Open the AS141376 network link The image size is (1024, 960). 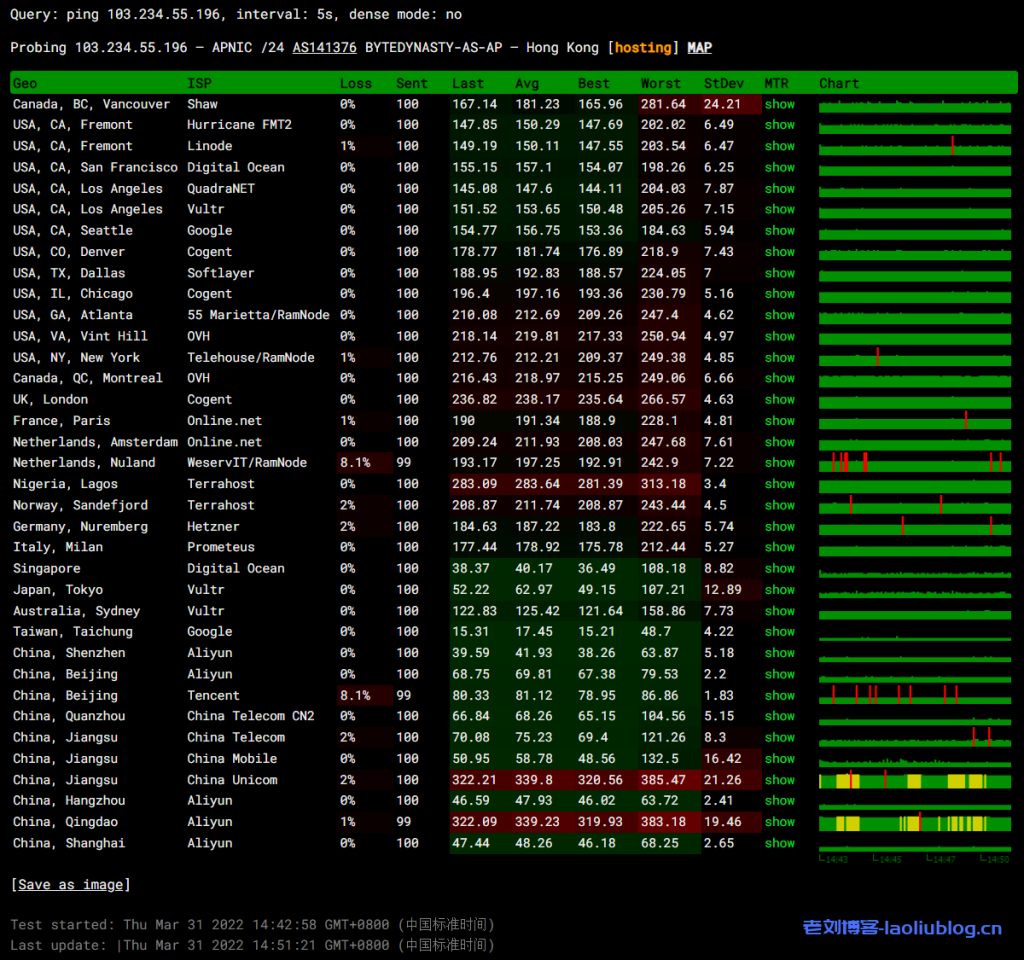click(325, 48)
